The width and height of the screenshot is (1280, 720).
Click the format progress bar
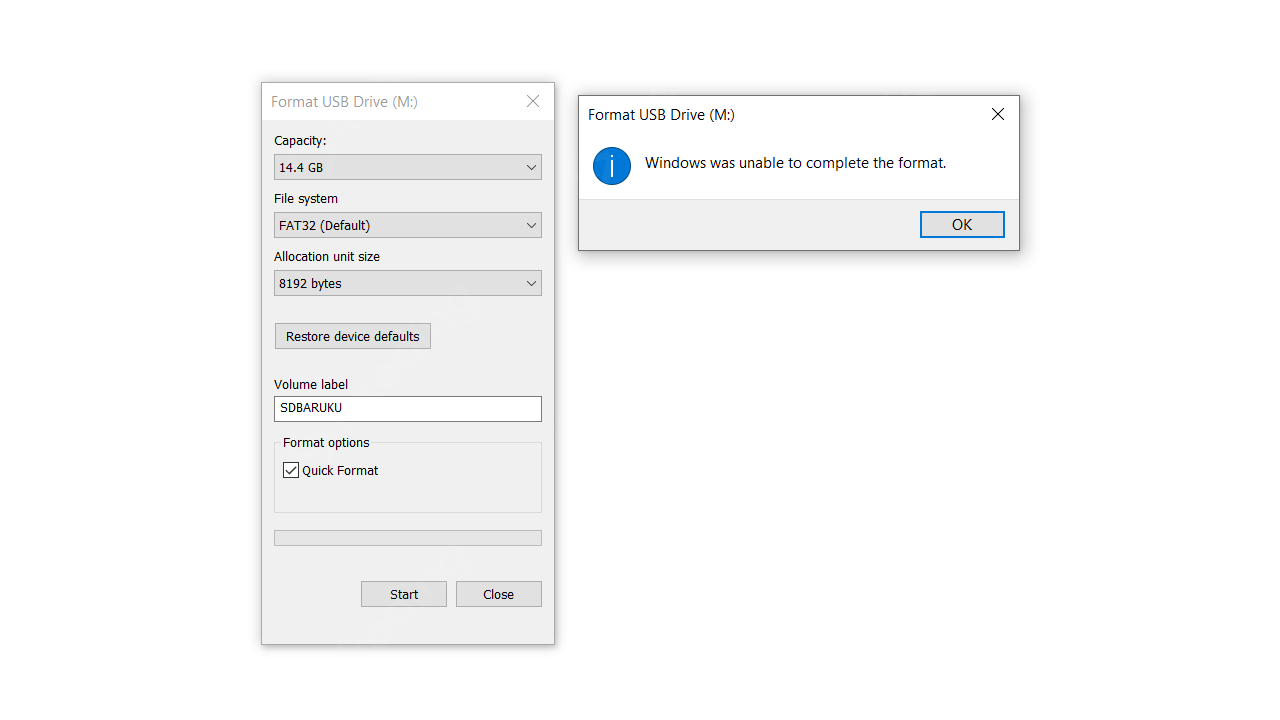pos(408,538)
